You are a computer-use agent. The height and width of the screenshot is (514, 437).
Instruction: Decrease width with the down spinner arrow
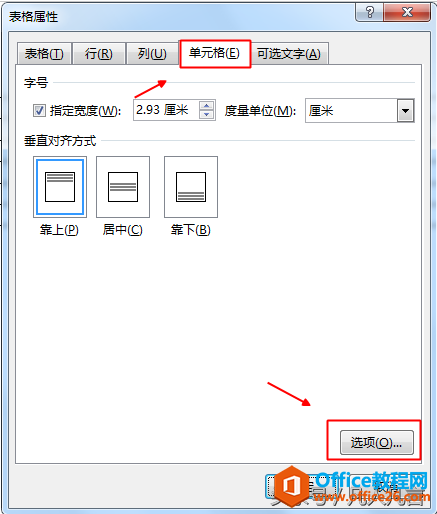click(x=207, y=115)
